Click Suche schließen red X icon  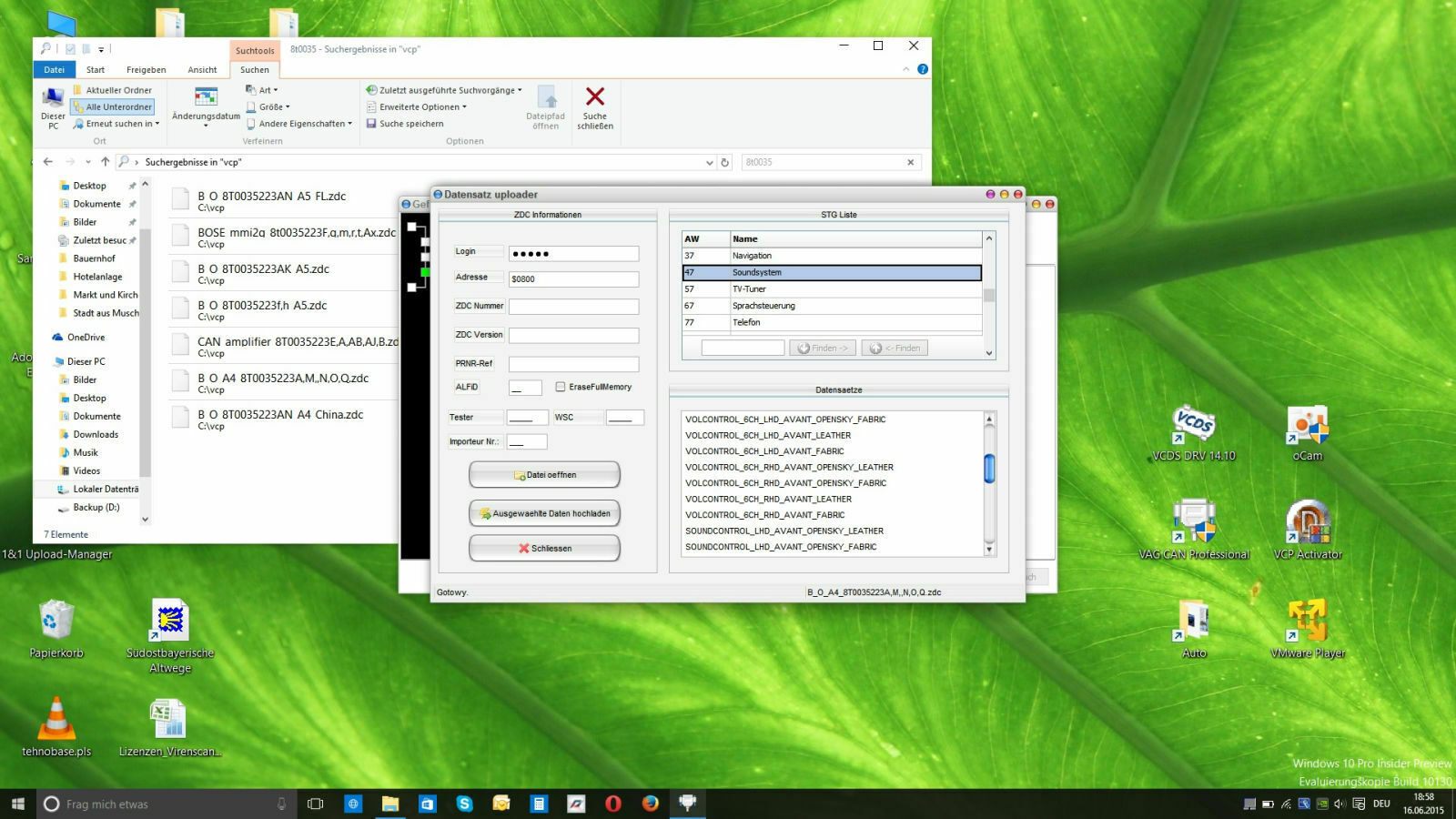[595, 96]
